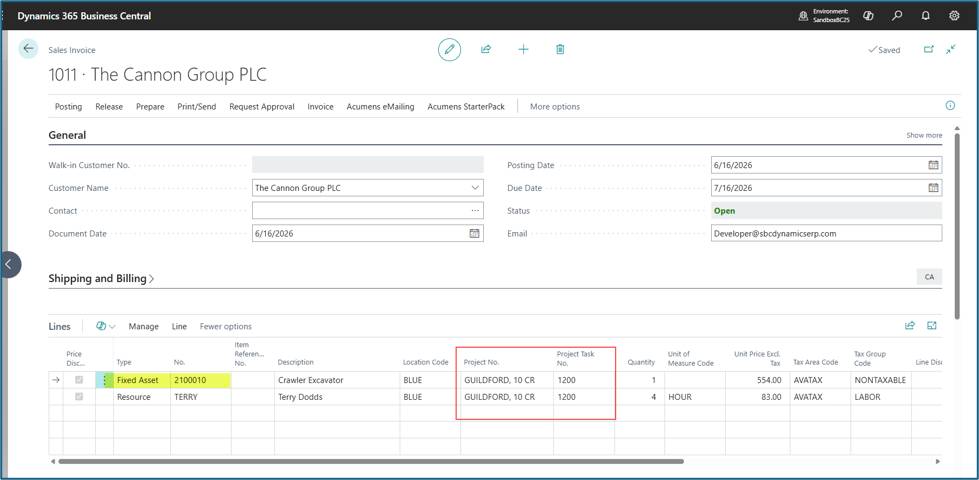The width and height of the screenshot is (979, 480).
Task: Open the Invoice menu
Action: click(x=320, y=107)
